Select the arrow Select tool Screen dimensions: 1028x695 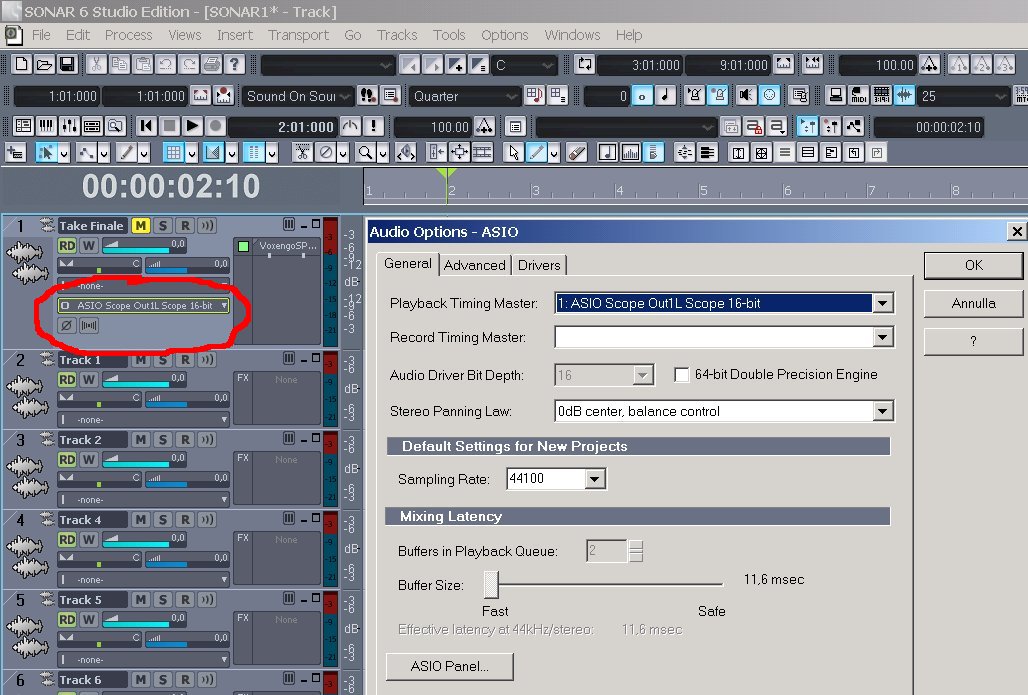[x=514, y=153]
